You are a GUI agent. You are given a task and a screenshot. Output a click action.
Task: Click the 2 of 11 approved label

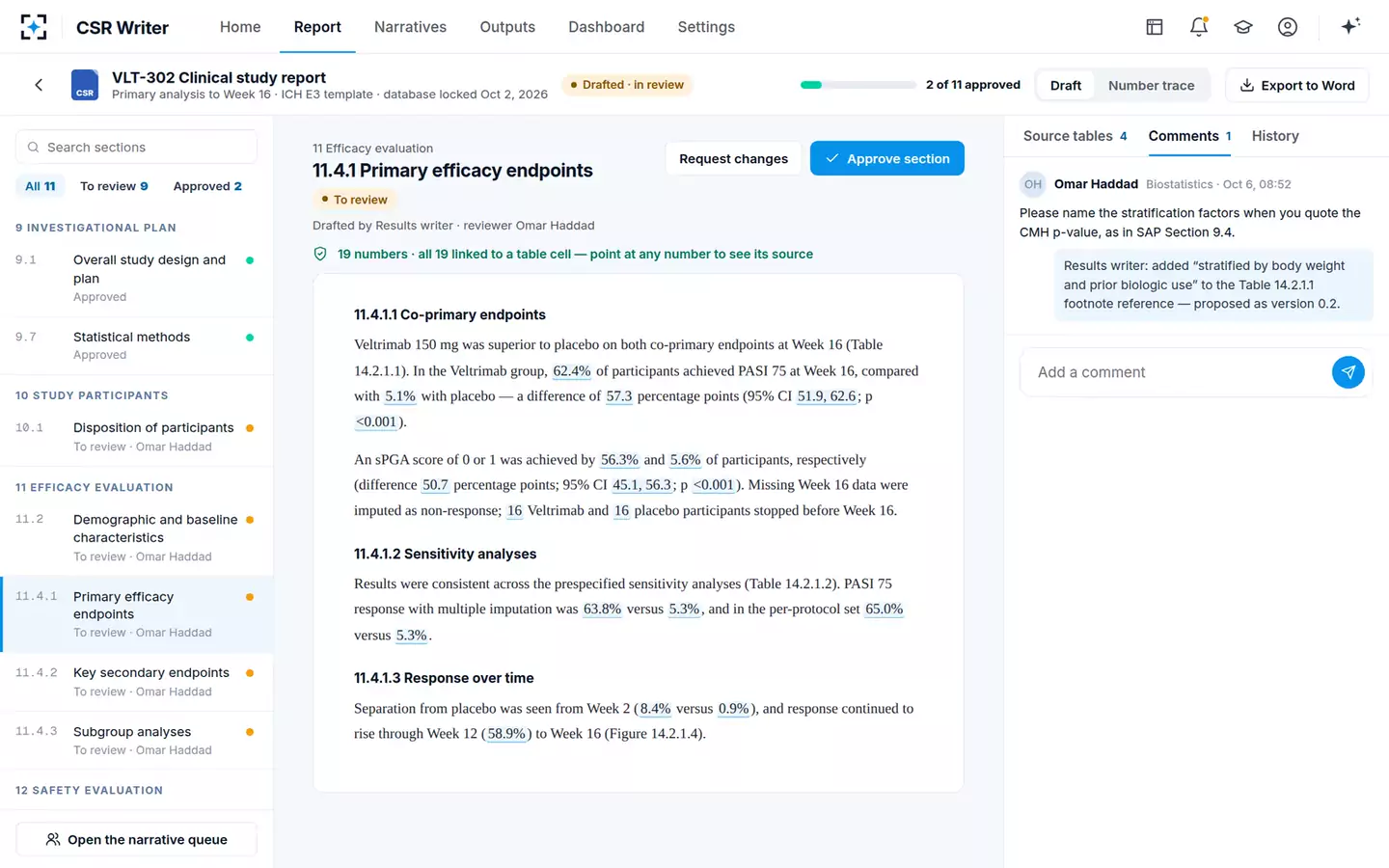[973, 85]
